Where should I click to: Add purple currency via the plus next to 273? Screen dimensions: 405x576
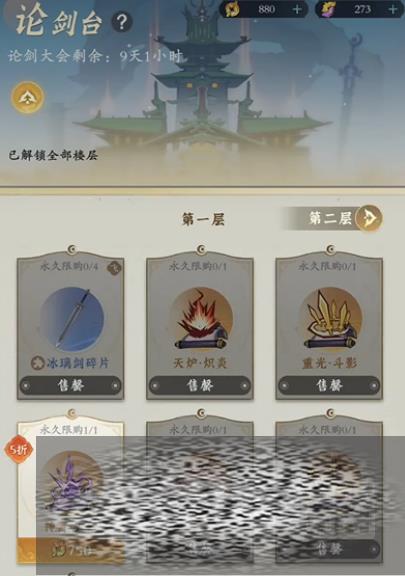click(x=393, y=9)
